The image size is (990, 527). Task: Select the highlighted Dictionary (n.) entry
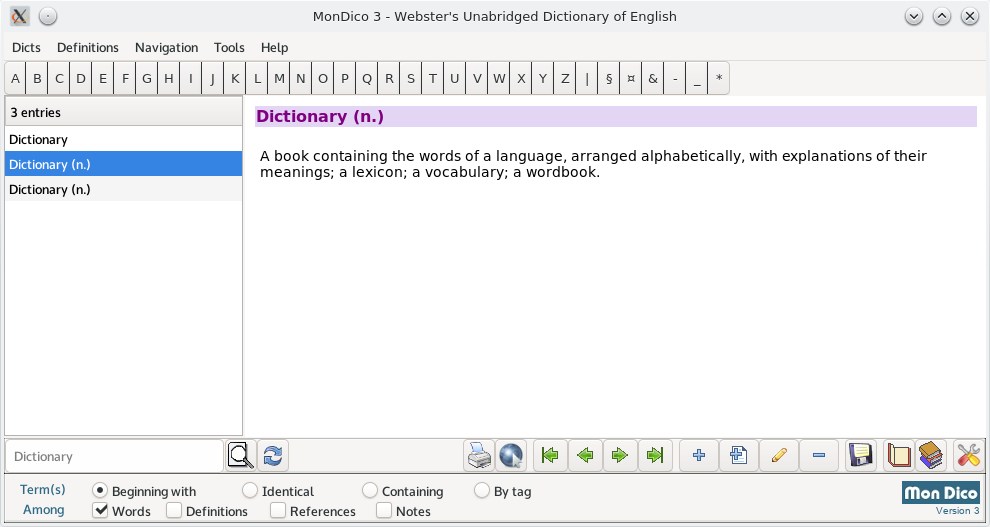point(123,164)
